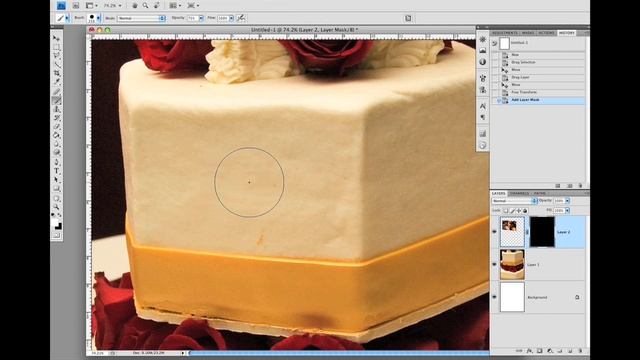The height and width of the screenshot is (360, 640).
Task: Select the Layer 2 black mask thumbnail
Action: [x=542, y=232]
